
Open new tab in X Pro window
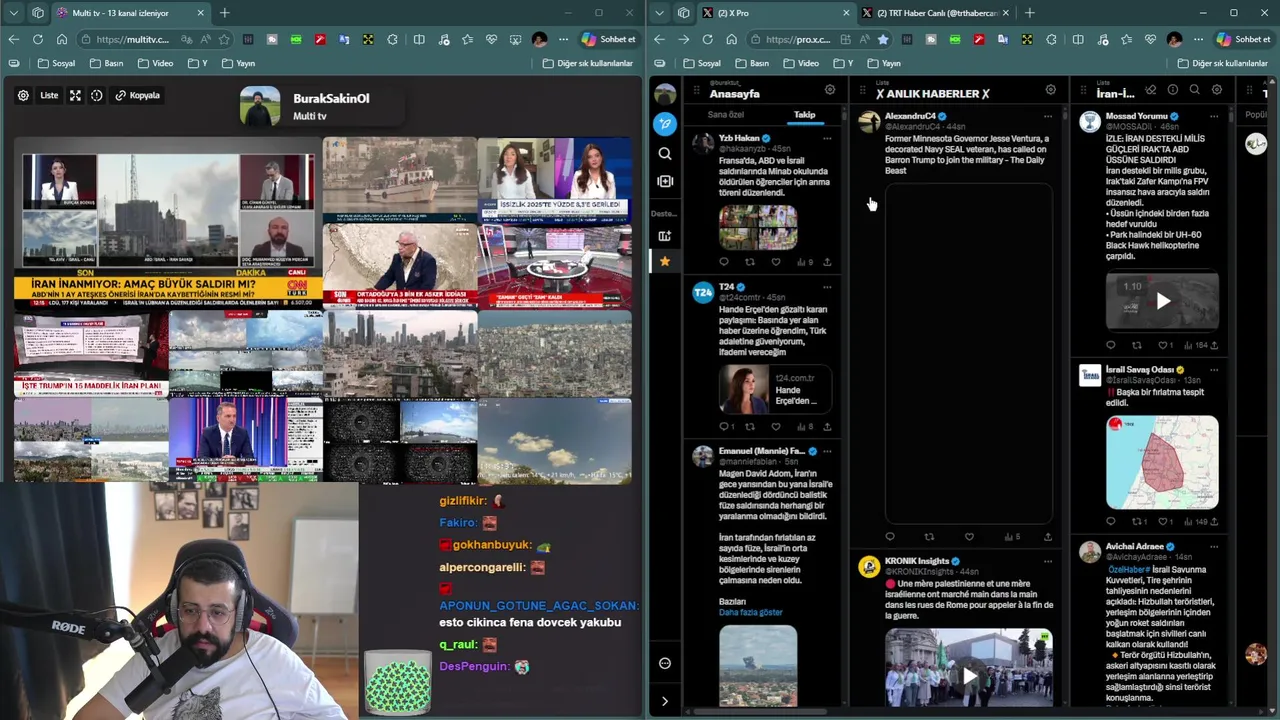point(1030,13)
